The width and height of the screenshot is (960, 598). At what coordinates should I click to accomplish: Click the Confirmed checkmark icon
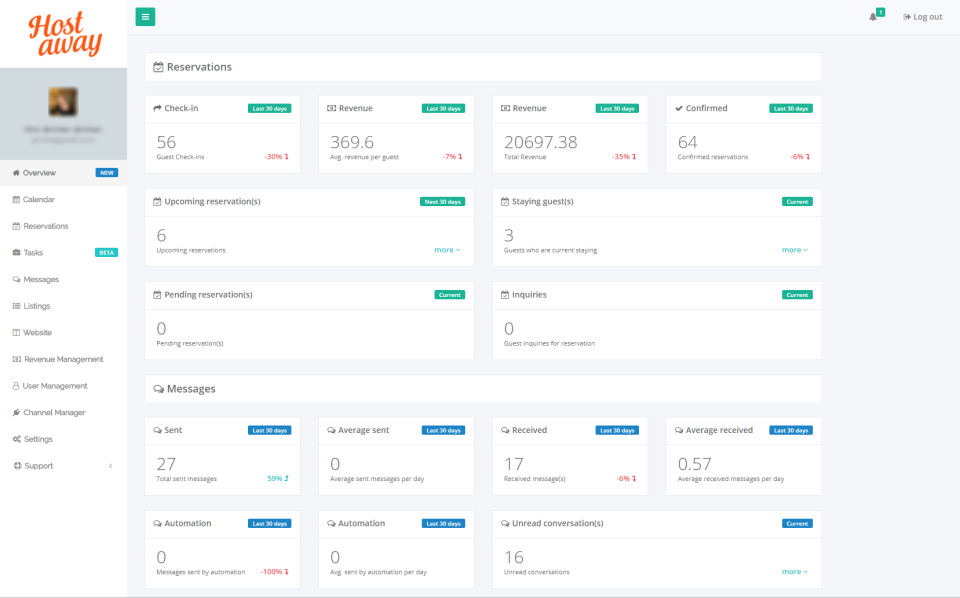tap(678, 108)
